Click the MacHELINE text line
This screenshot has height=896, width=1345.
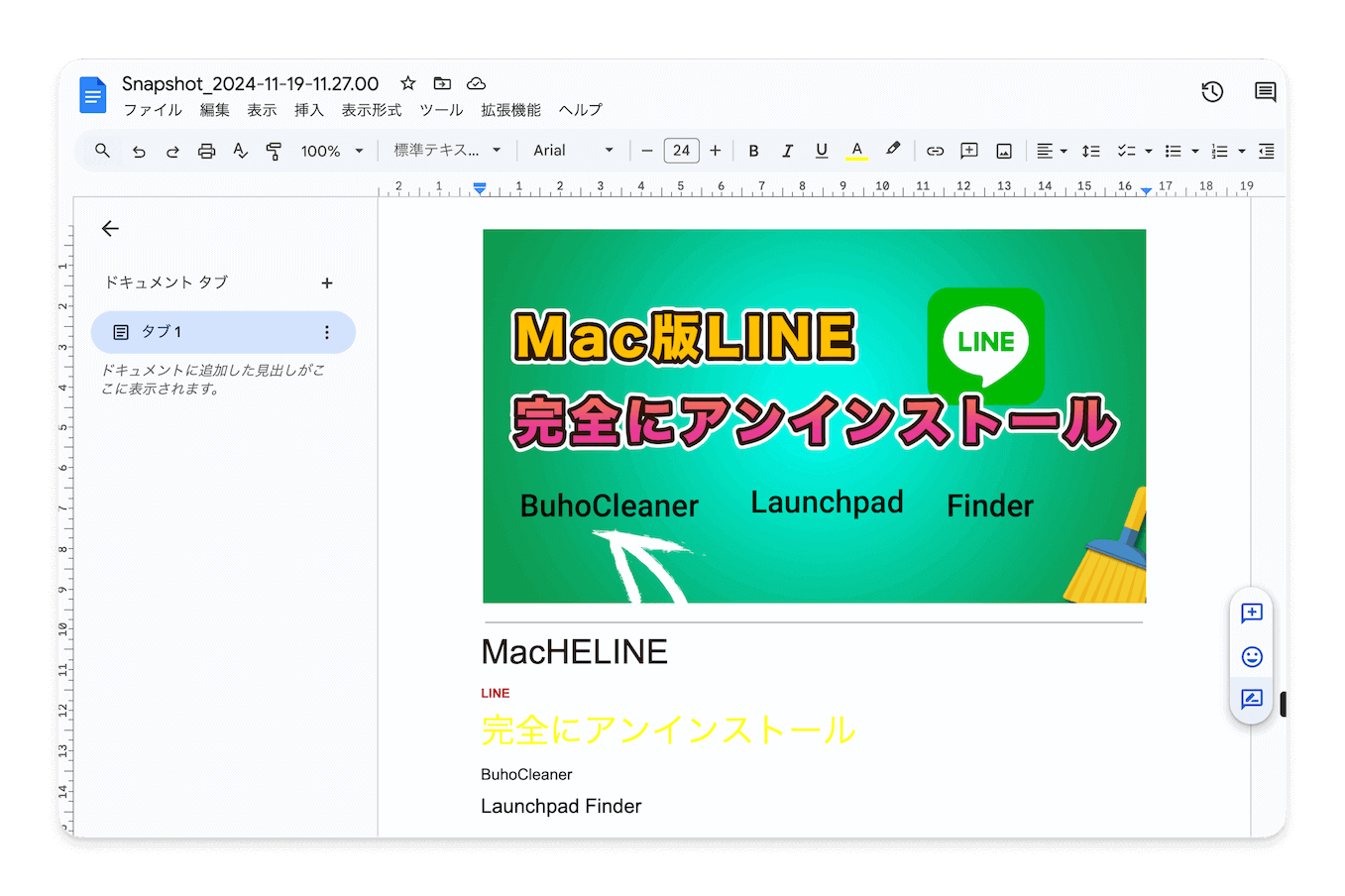pos(574,652)
